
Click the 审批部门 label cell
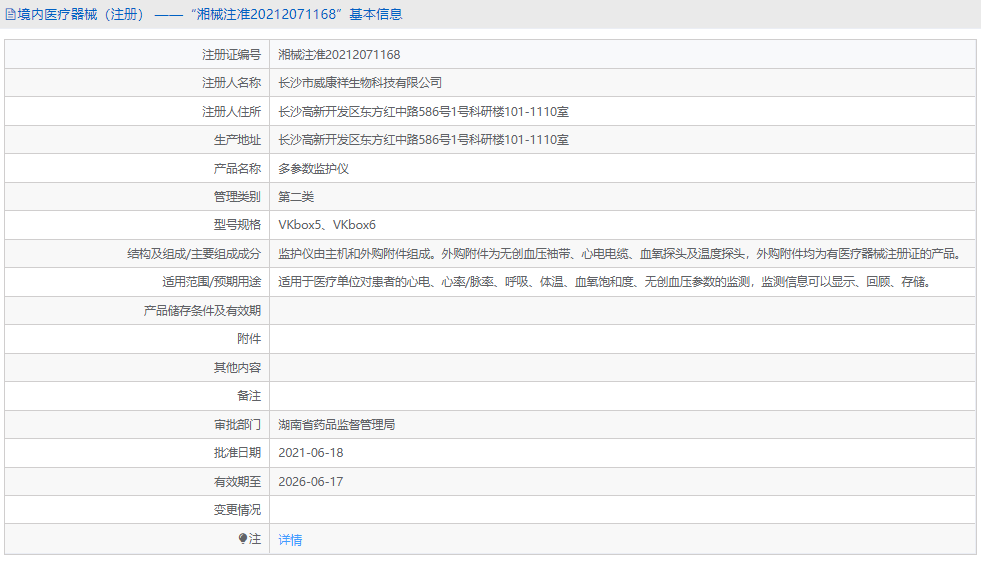tap(137, 424)
